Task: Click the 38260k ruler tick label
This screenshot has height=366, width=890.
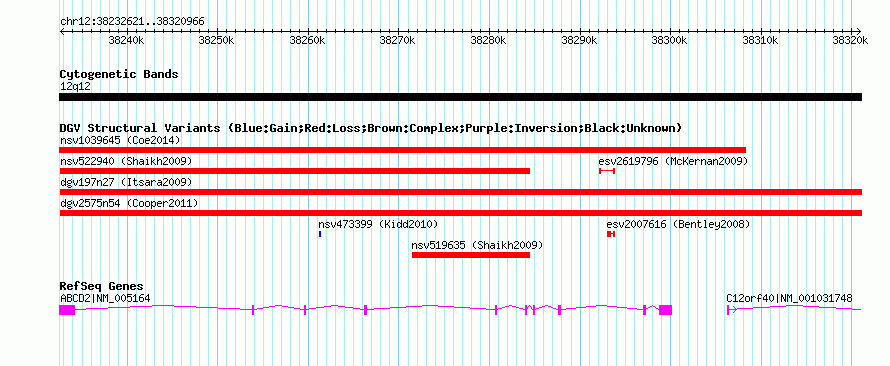Action: 308,41
